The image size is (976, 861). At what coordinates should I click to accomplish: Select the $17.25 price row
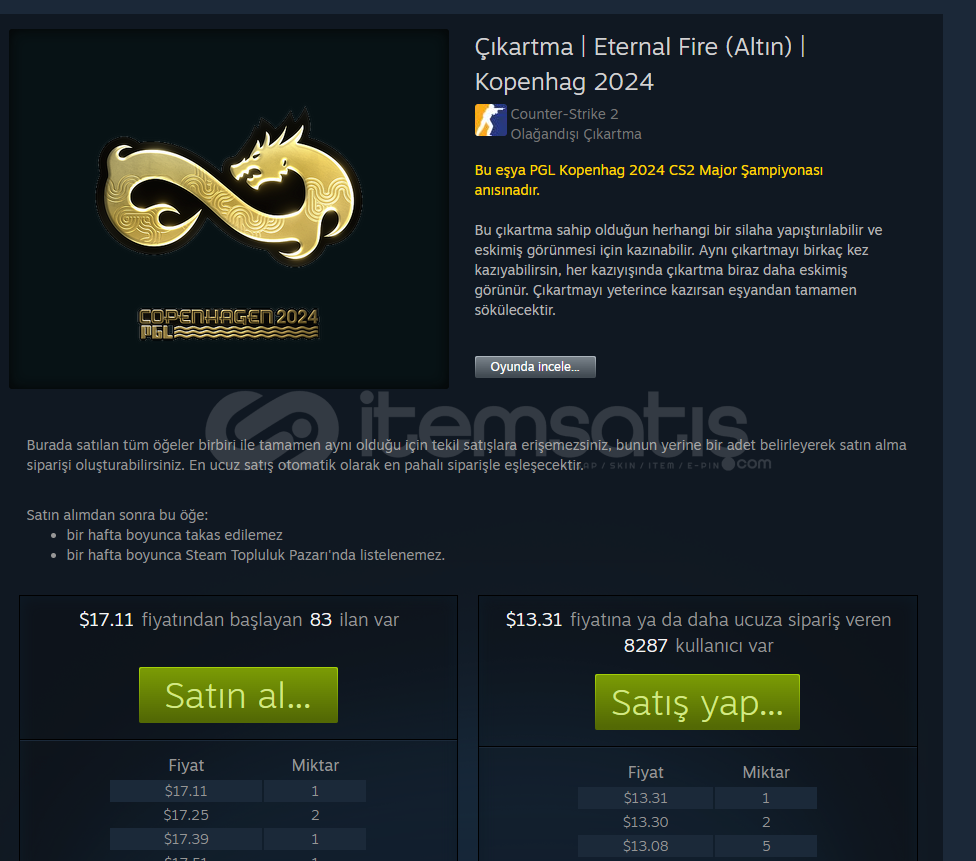(238, 815)
